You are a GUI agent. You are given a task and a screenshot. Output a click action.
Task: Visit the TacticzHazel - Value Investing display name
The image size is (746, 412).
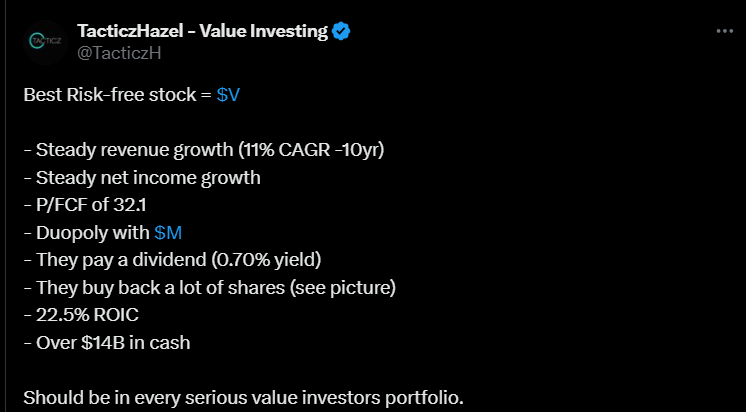[x=202, y=31]
